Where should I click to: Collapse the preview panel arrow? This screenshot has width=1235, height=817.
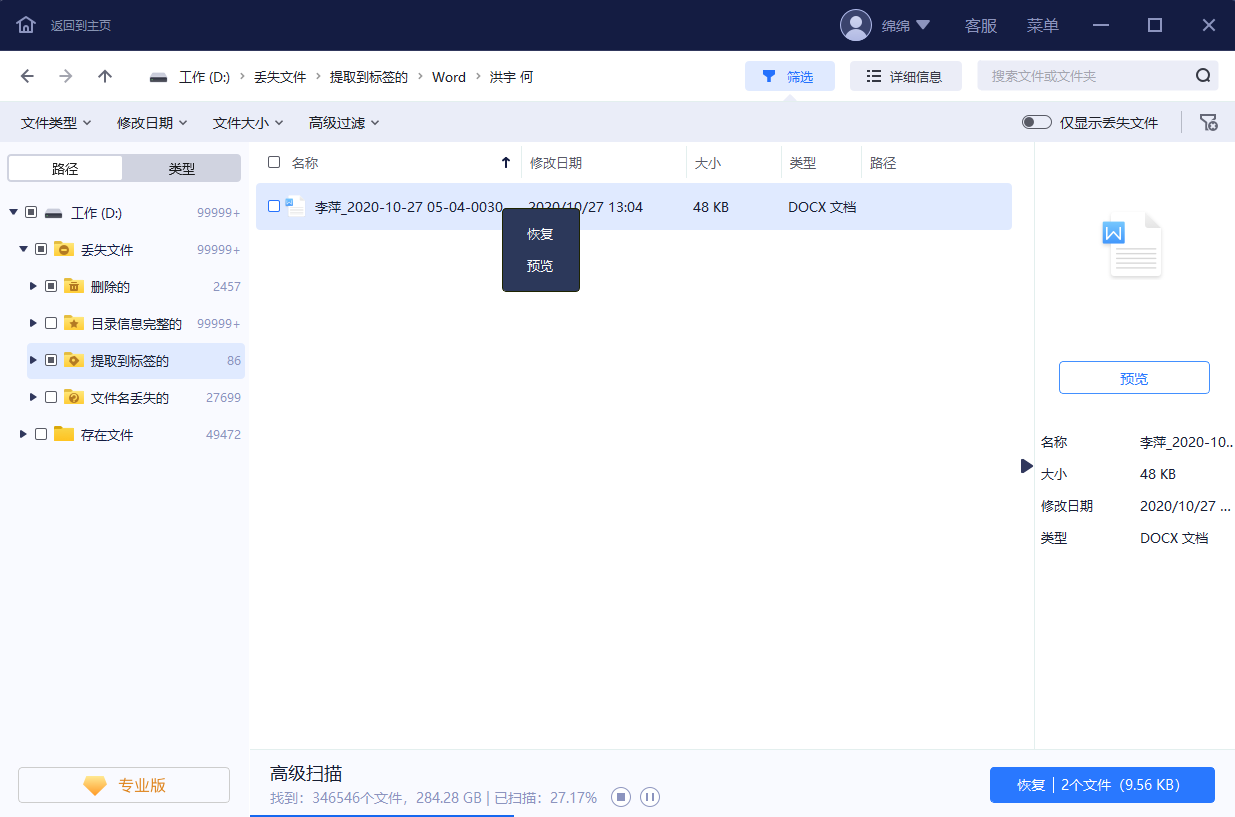point(1026,466)
